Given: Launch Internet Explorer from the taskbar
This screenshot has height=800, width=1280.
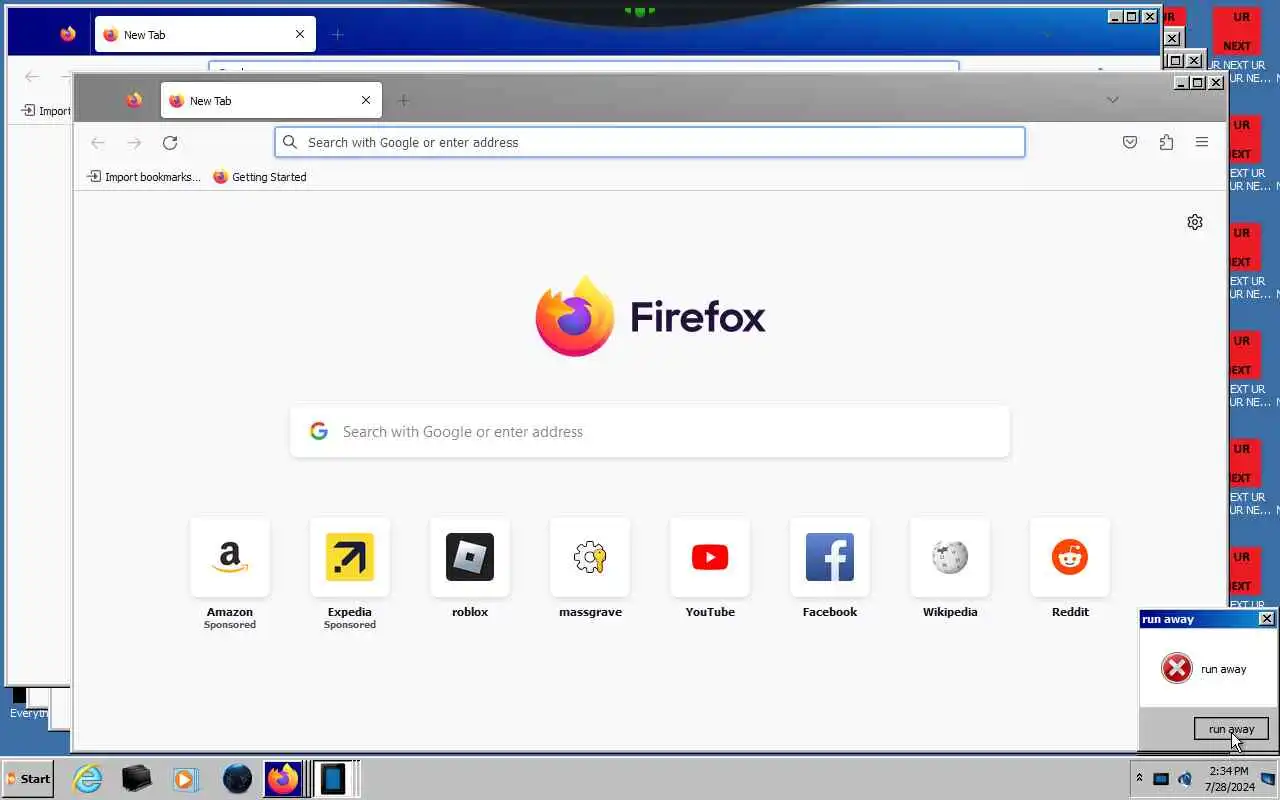Looking at the screenshot, I should click(88, 778).
